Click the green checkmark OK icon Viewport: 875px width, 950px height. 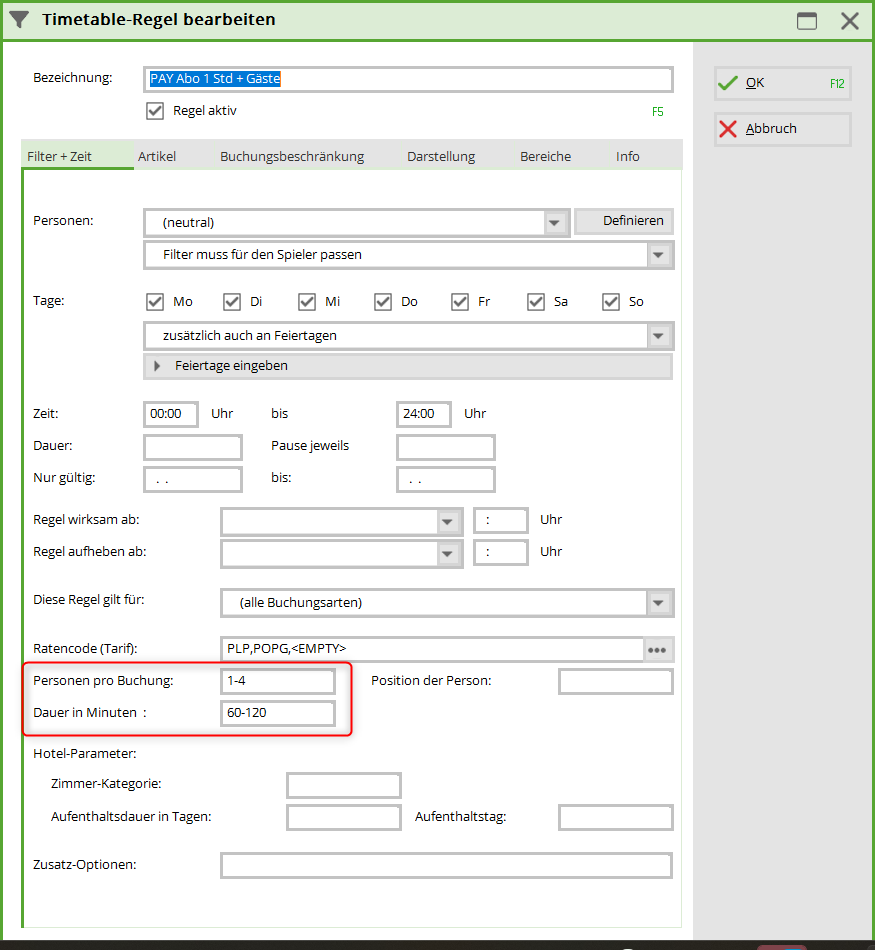point(728,83)
